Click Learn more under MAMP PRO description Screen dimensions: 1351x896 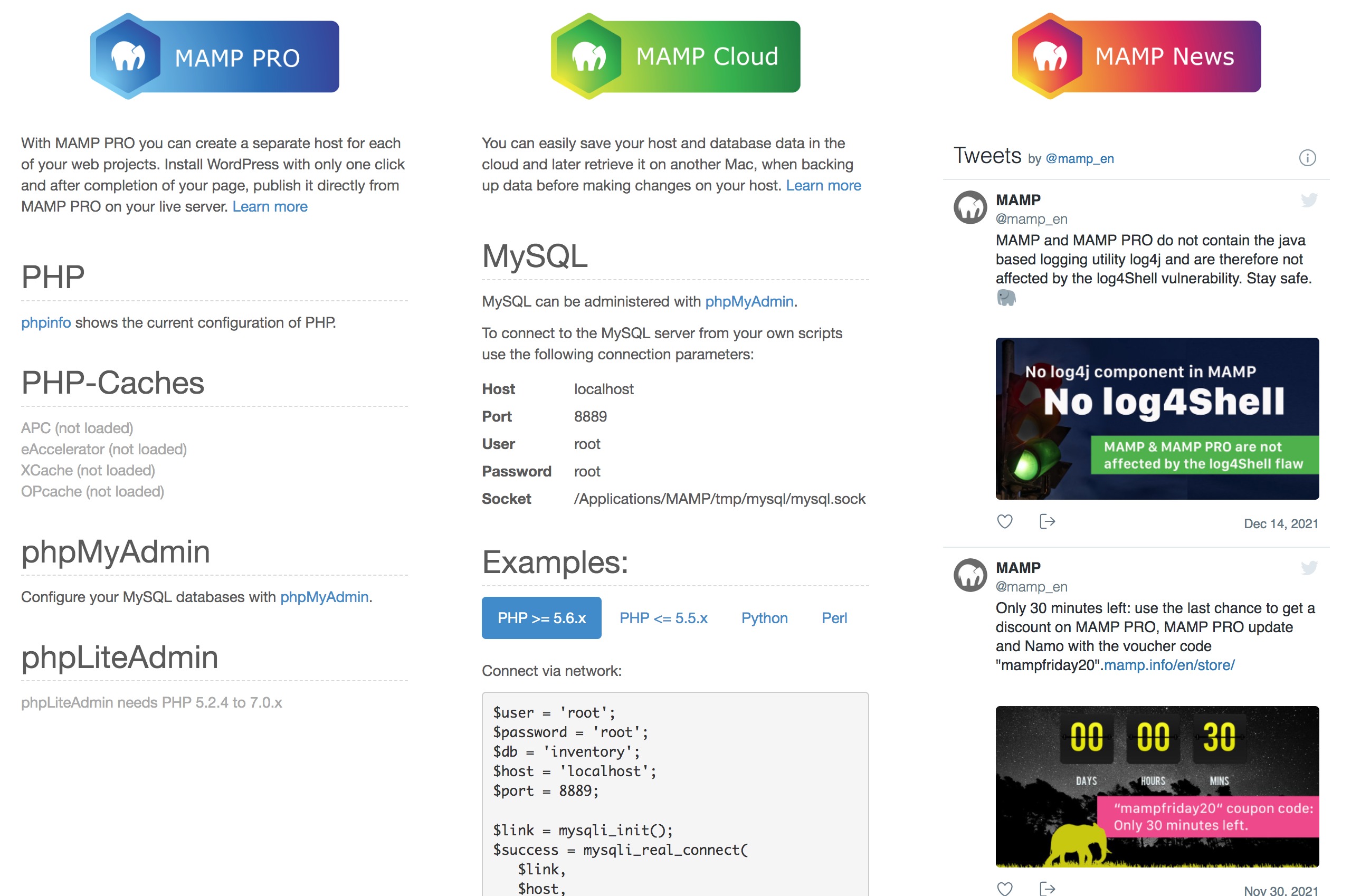click(270, 206)
